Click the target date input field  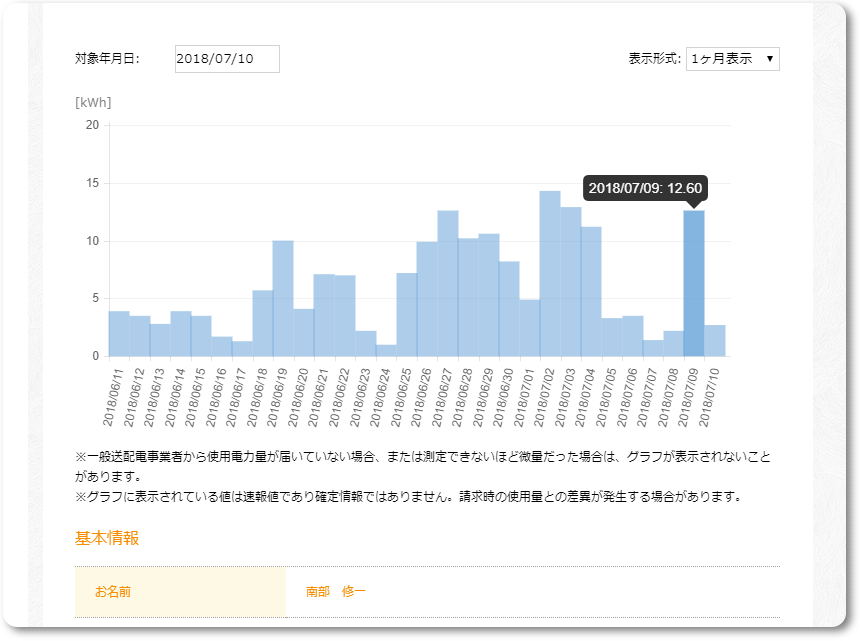point(227,59)
